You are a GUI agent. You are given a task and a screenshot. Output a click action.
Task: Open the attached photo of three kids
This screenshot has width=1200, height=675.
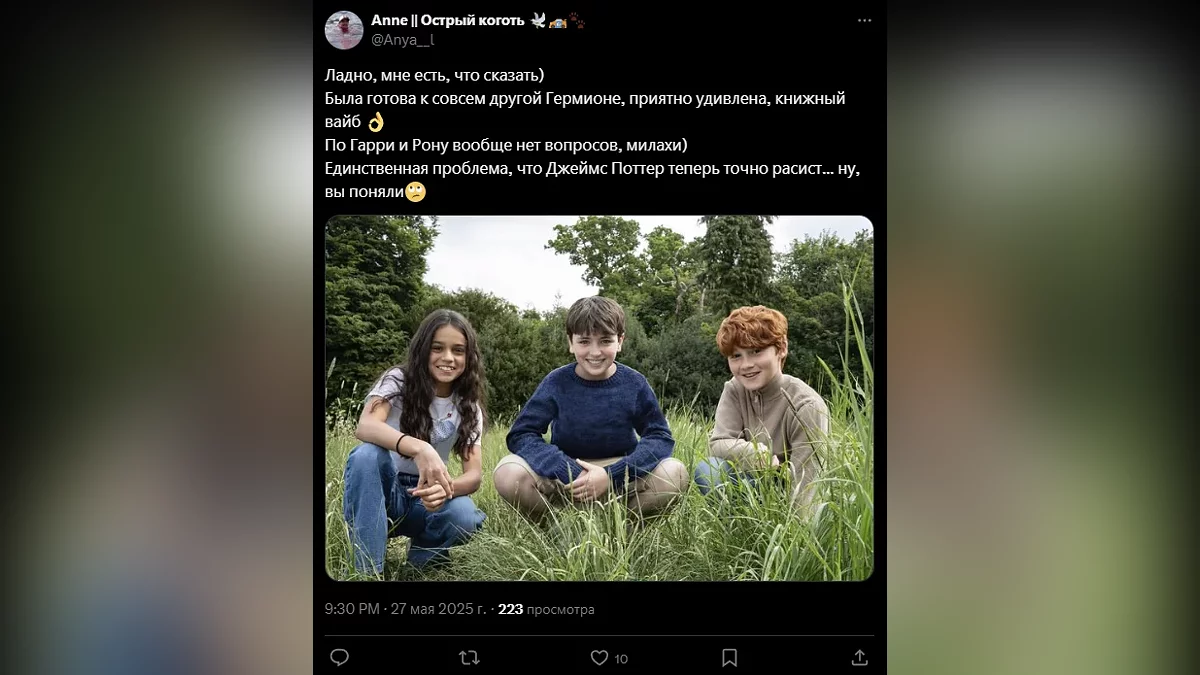click(x=599, y=397)
